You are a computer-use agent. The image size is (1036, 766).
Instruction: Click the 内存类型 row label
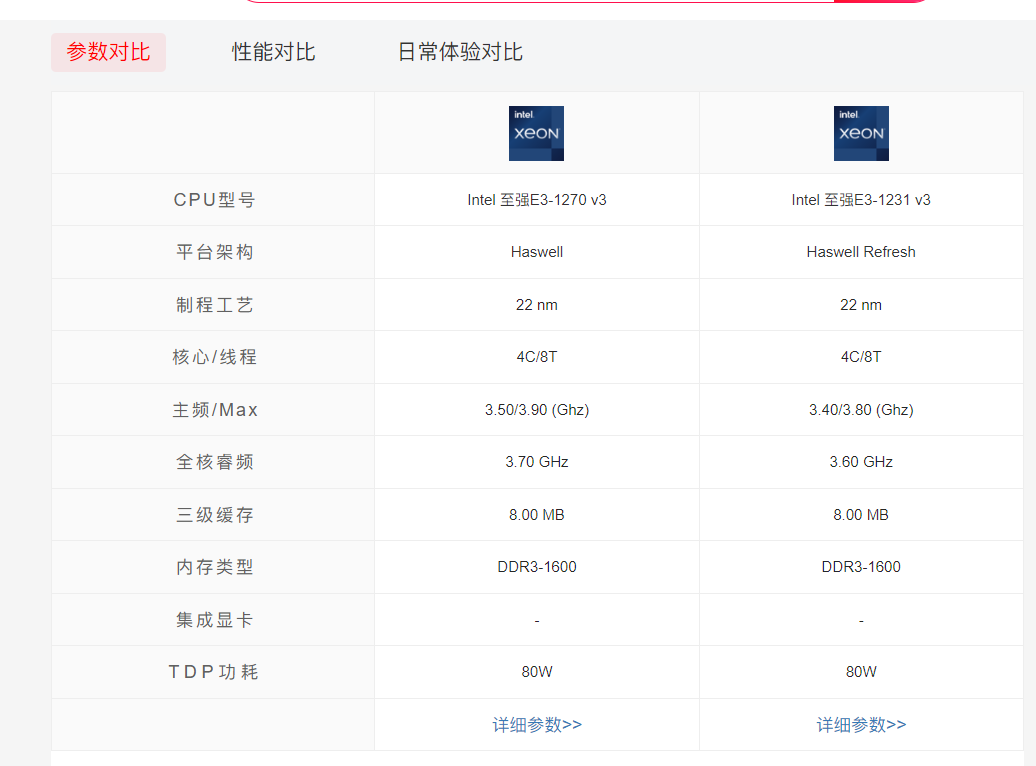214,567
